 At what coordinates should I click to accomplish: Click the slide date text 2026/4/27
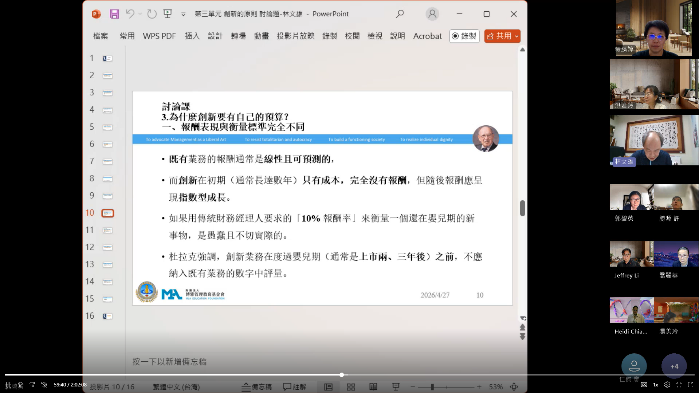point(435,295)
